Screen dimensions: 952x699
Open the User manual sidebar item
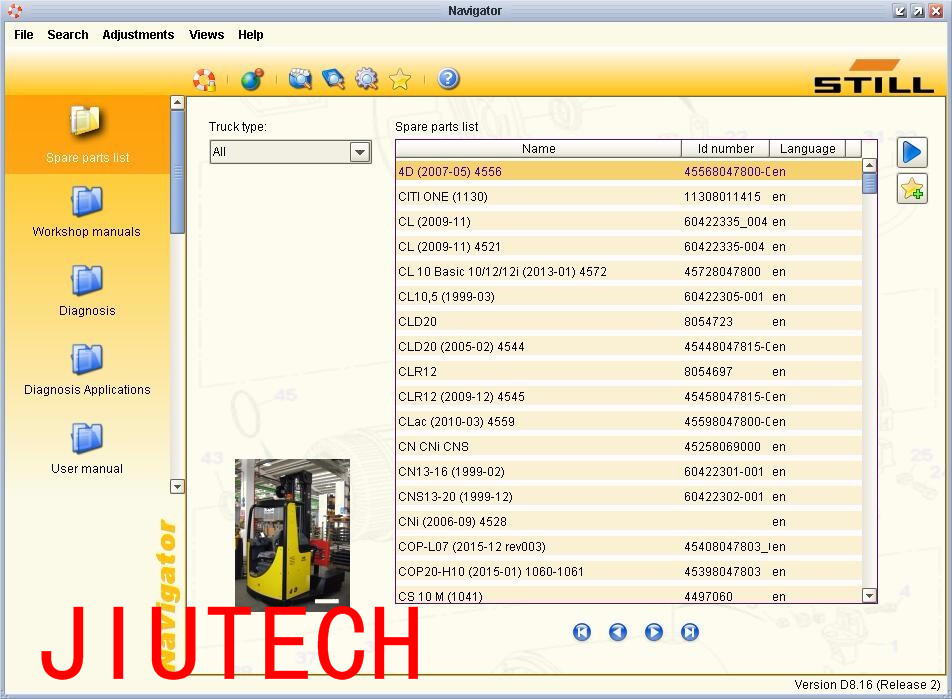click(x=87, y=449)
